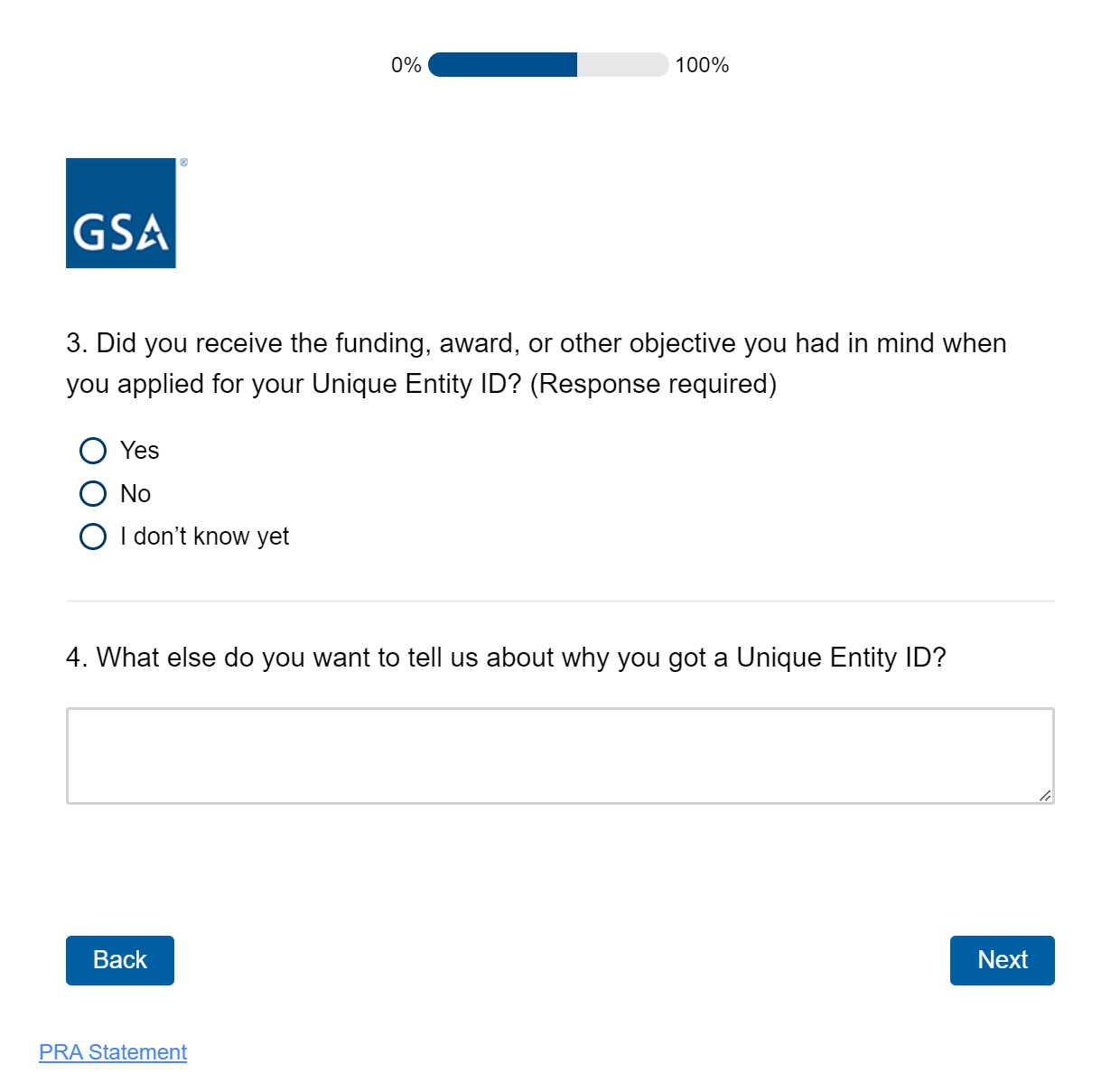Click the unfilled gray portion of the progress bar
Screen dimensions: 1120x1092
tap(622, 65)
